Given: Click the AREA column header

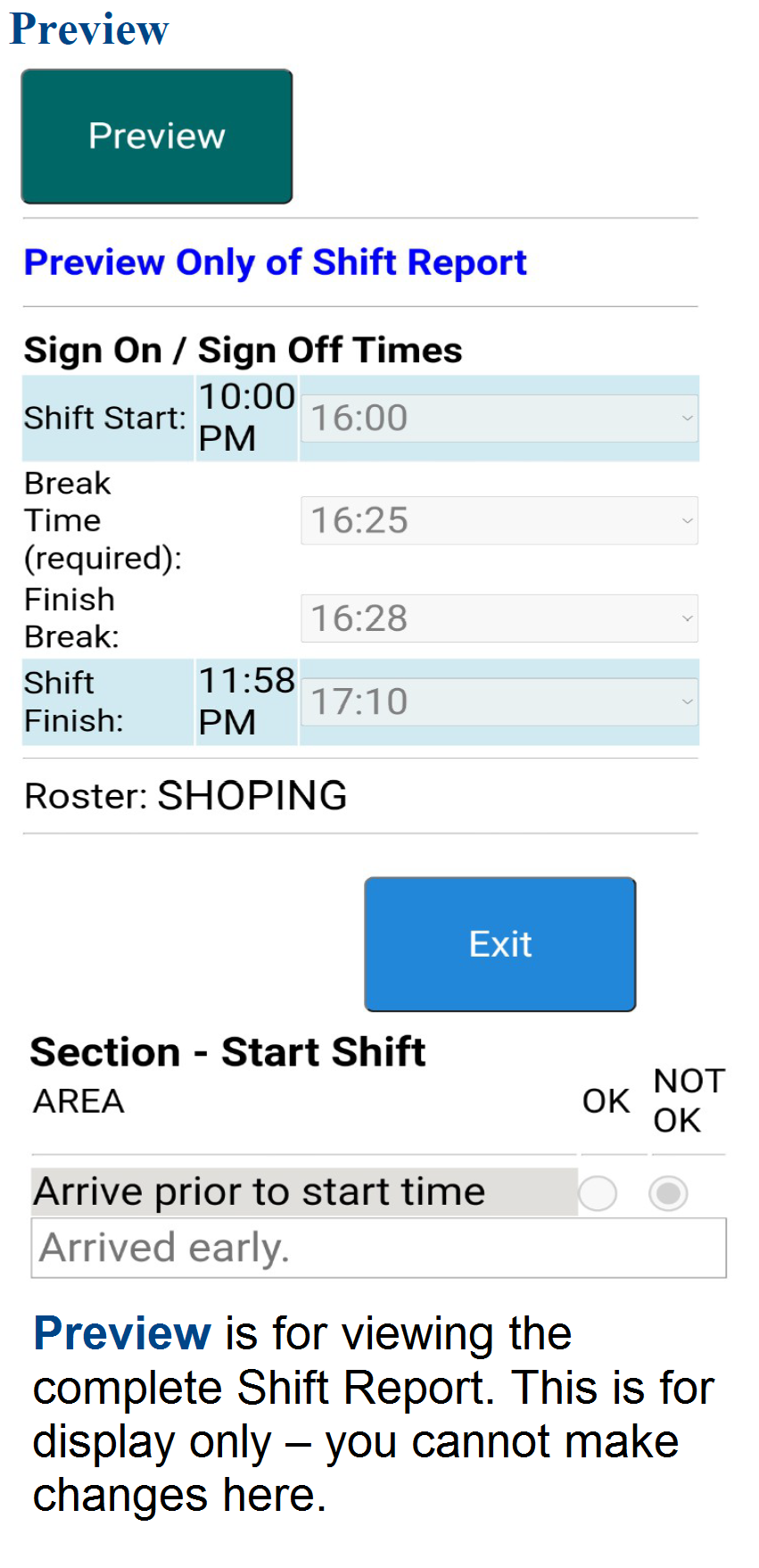Looking at the screenshot, I should point(78,1101).
